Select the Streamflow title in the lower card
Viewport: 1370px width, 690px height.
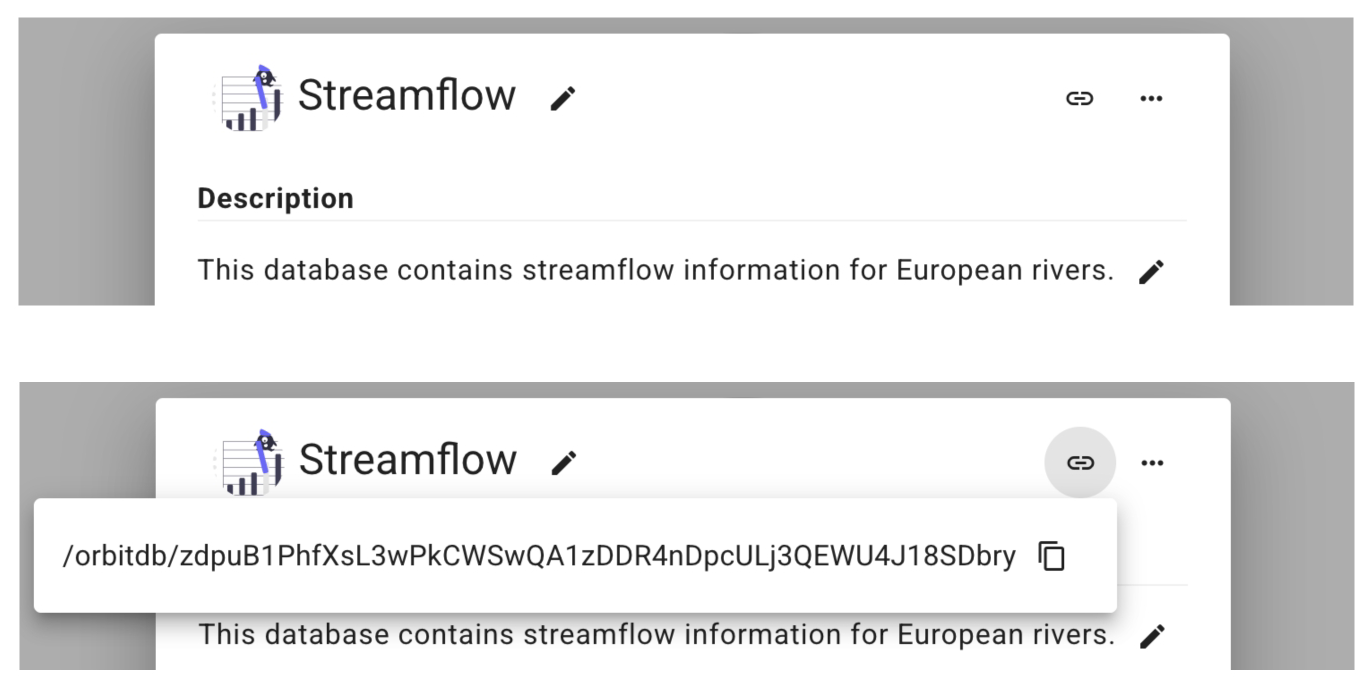[408, 460]
